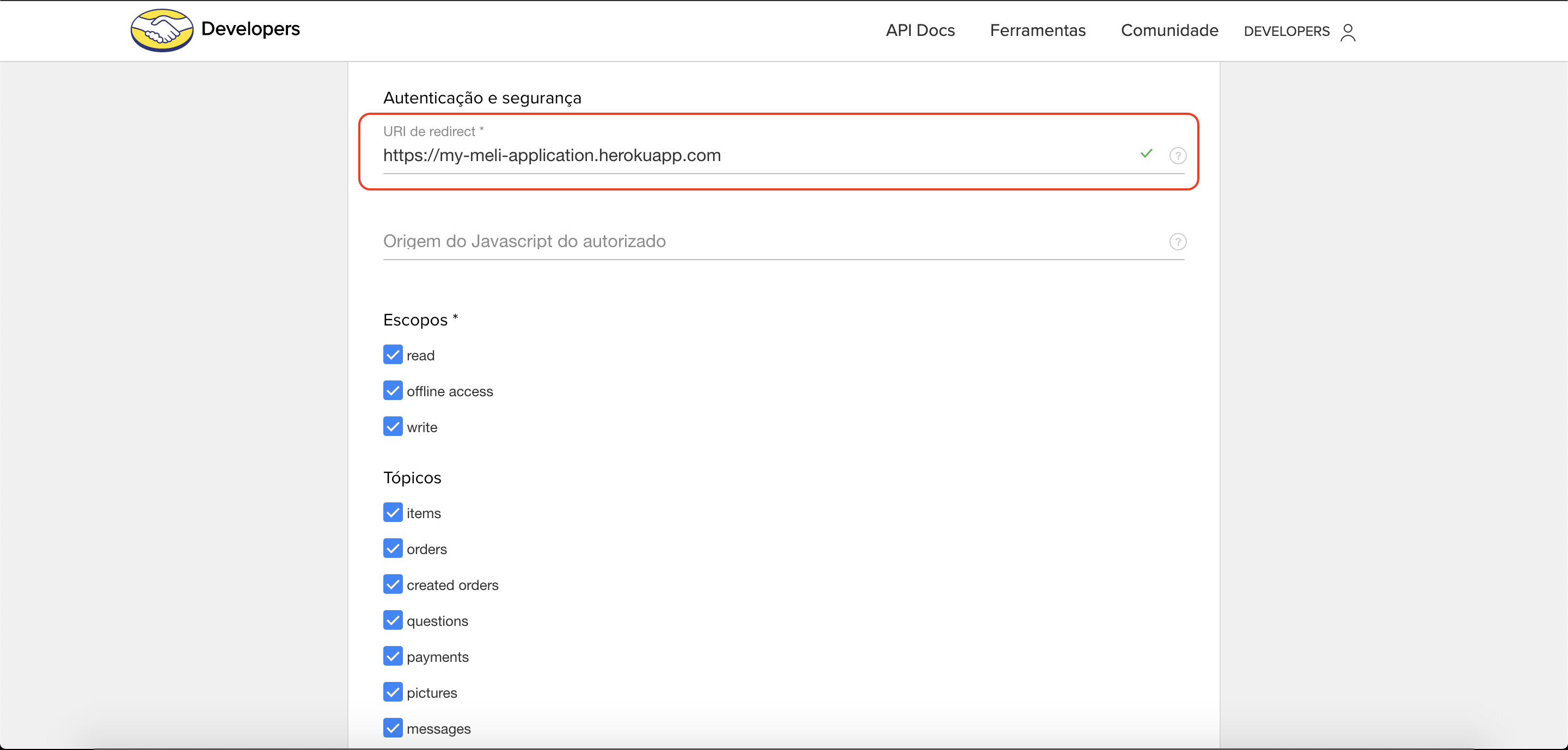Click the Developers title text link

[250, 29]
